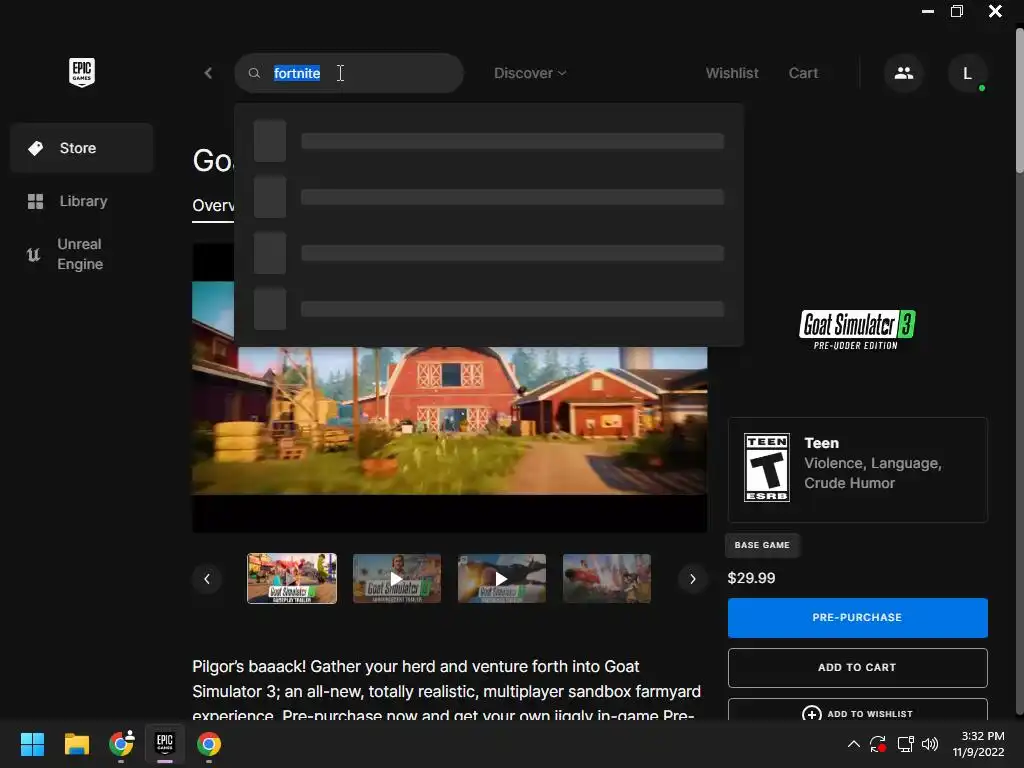Viewport: 1024px width, 768px height.
Task: Click the Pilgor's baaack description paragraph
Action: pos(446,691)
